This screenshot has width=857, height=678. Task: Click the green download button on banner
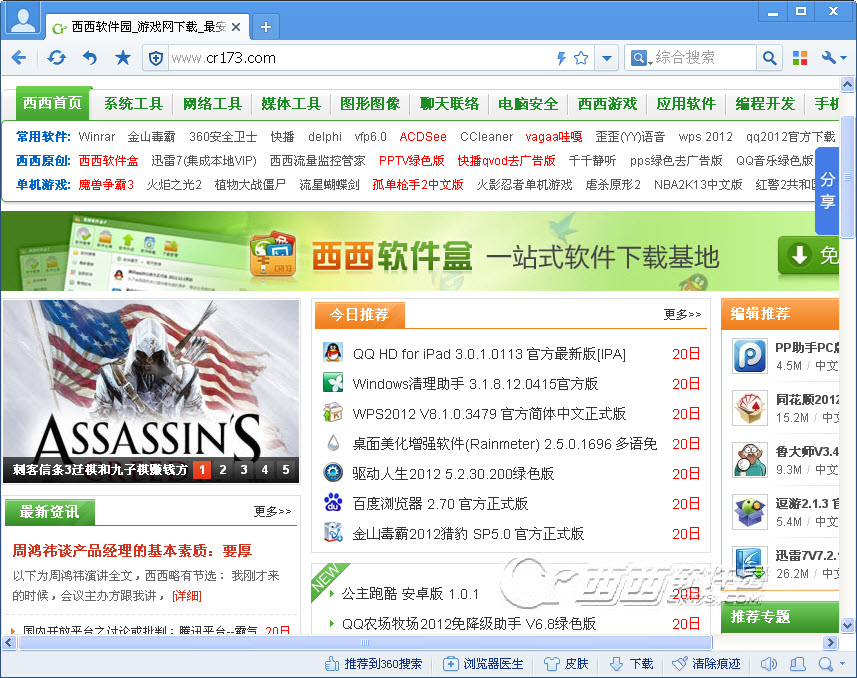808,255
